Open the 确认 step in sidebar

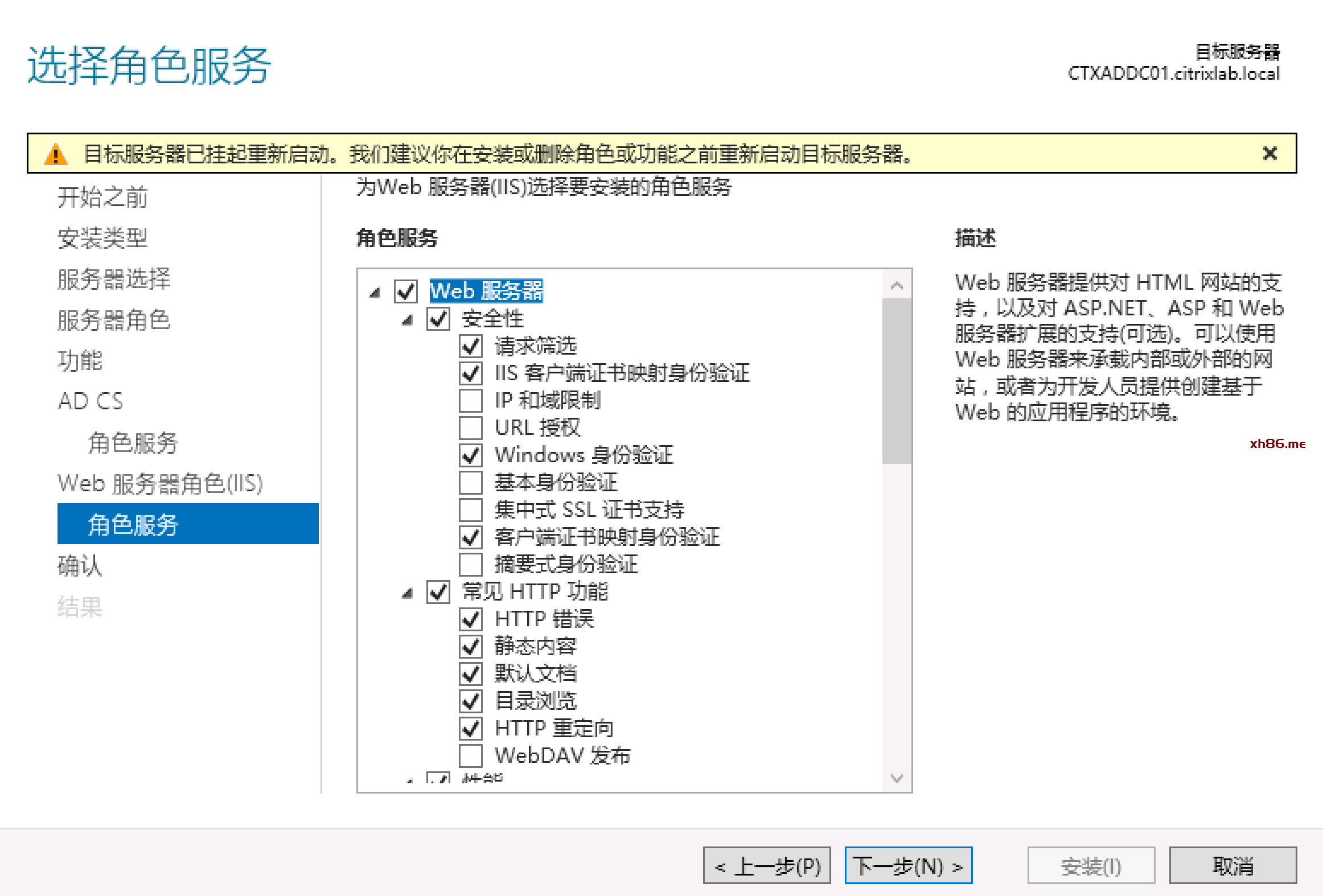[x=80, y=566]
